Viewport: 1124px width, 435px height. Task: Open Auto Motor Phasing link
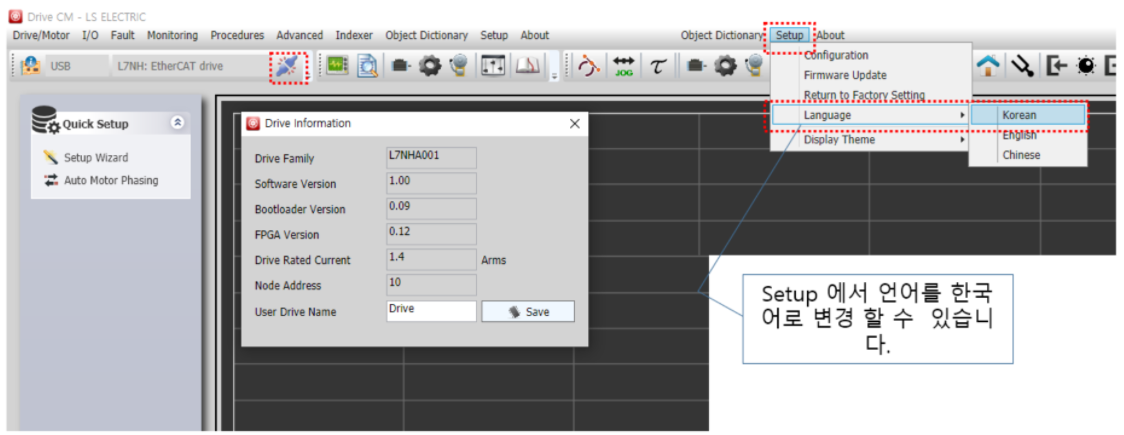pos(110,181)
